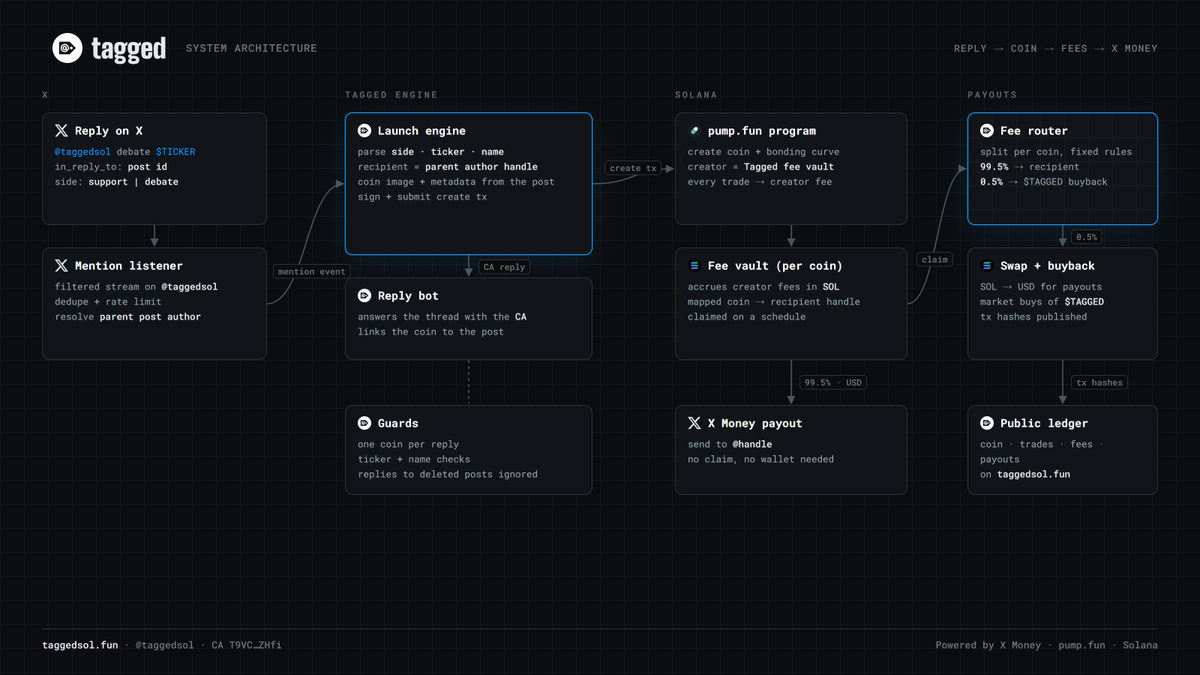The height and width of the screenshot is (675, 1200).
Task: Click the 'tx hashes published' line
Action: (1033, 317)
